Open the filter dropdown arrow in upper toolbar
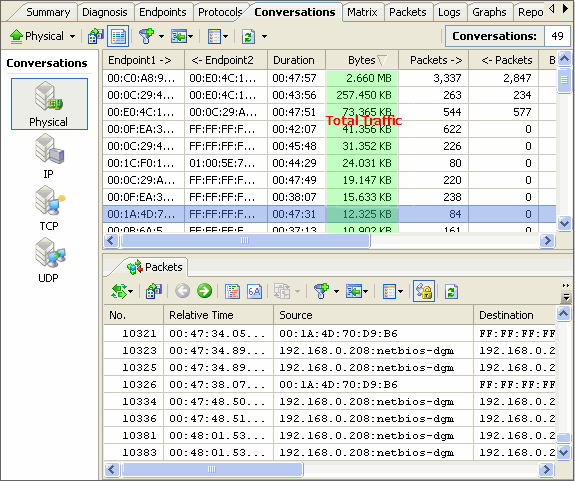The height and width of the screenshot is (481, 575). pyautogui.click(x=161, y=37)
